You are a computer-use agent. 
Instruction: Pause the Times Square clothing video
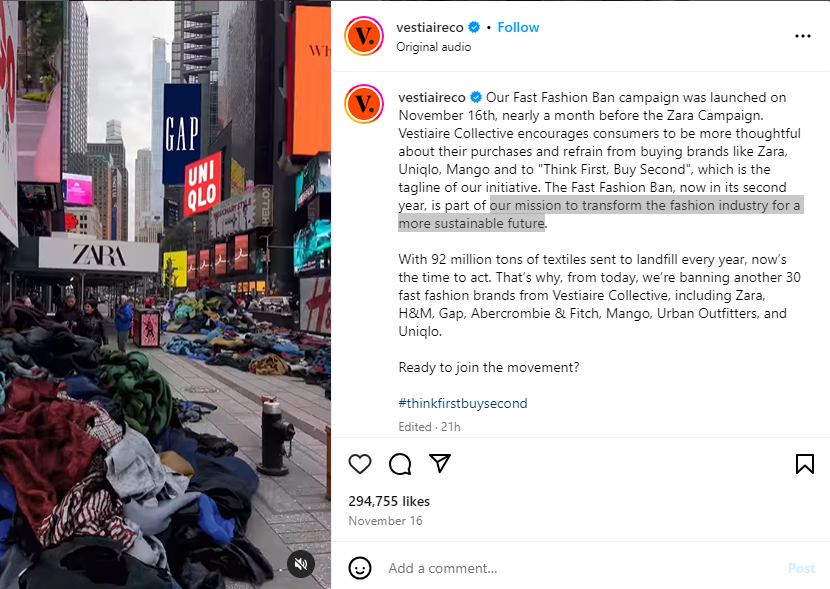165,294
